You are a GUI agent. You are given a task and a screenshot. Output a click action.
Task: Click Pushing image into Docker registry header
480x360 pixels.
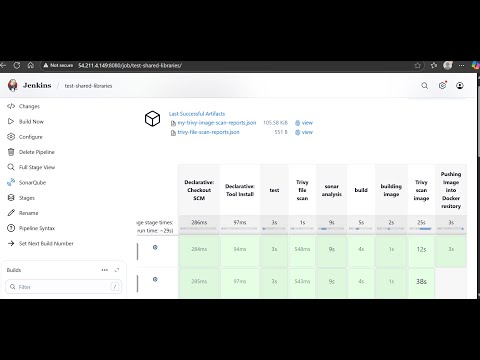451,190
